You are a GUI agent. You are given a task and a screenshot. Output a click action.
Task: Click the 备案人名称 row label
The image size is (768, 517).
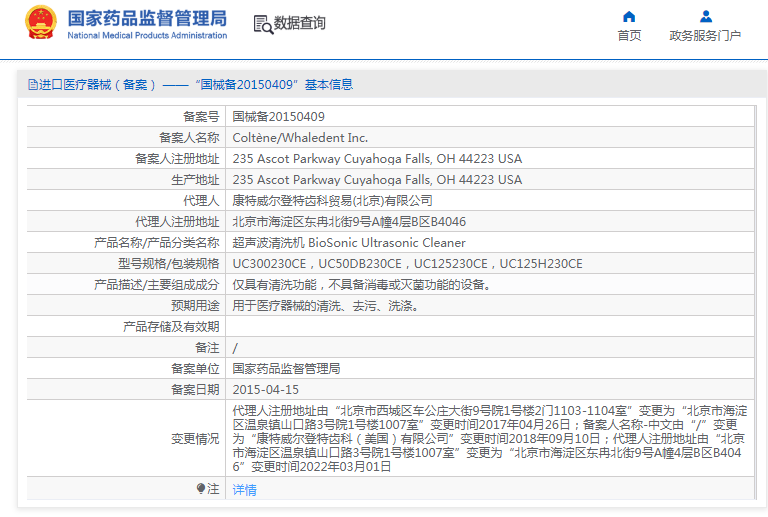[189, 138]
